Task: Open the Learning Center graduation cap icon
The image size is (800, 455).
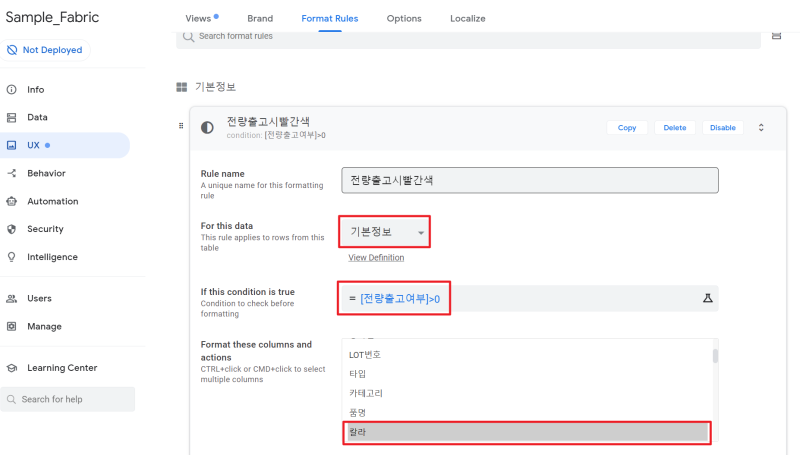Action: pyautogui.click(x=11, y=368)
